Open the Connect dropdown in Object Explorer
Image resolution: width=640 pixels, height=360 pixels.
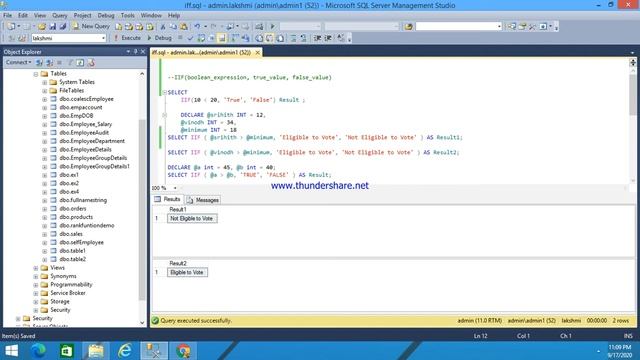coord(18,62)
